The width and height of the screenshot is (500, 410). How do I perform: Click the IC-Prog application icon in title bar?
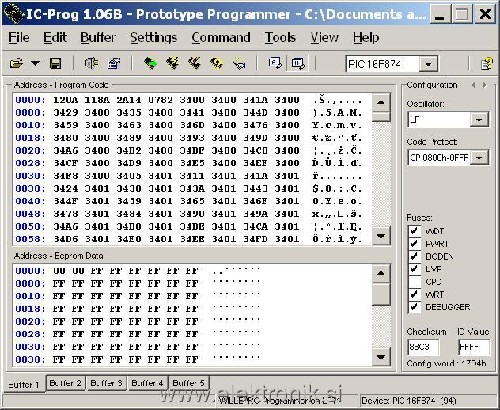point(14,14)
